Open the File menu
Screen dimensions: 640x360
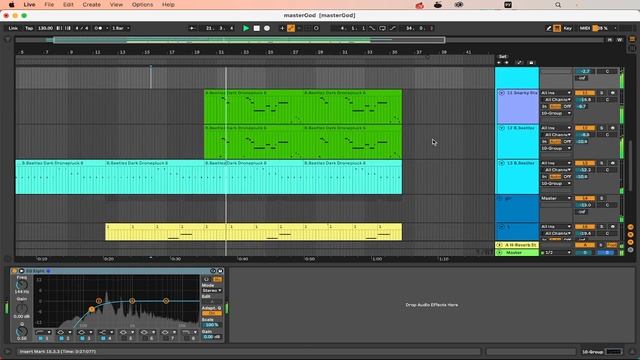49,5
